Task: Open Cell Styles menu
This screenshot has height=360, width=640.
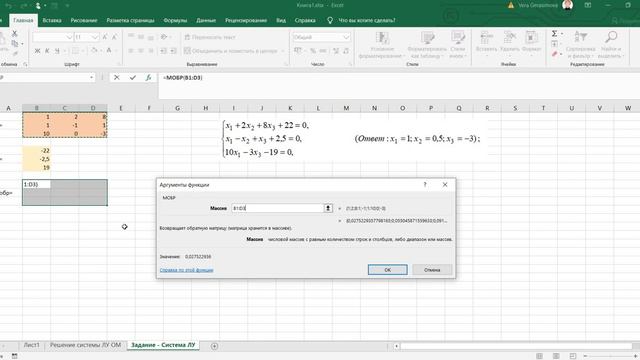Action: pyautogui.click(x=458, y=45)
